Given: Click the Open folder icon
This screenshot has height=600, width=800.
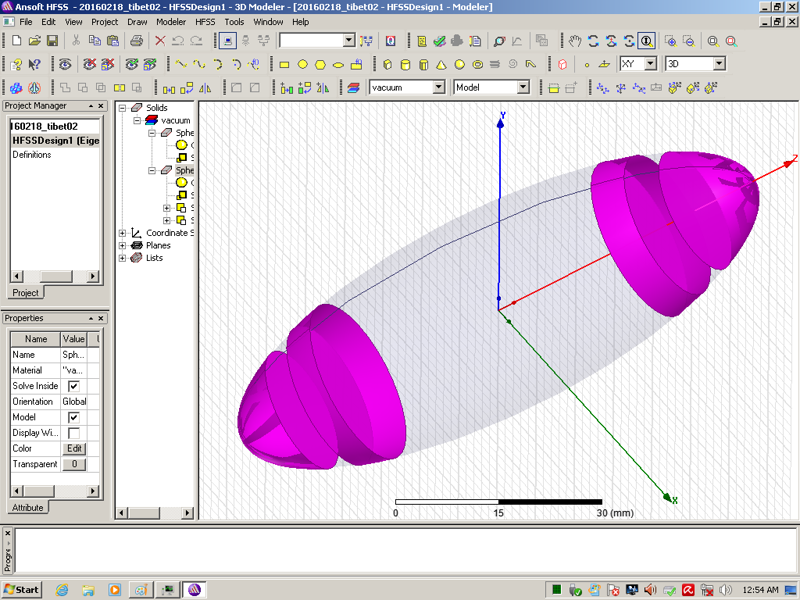Looking at the screenshot, I should 35,41.
